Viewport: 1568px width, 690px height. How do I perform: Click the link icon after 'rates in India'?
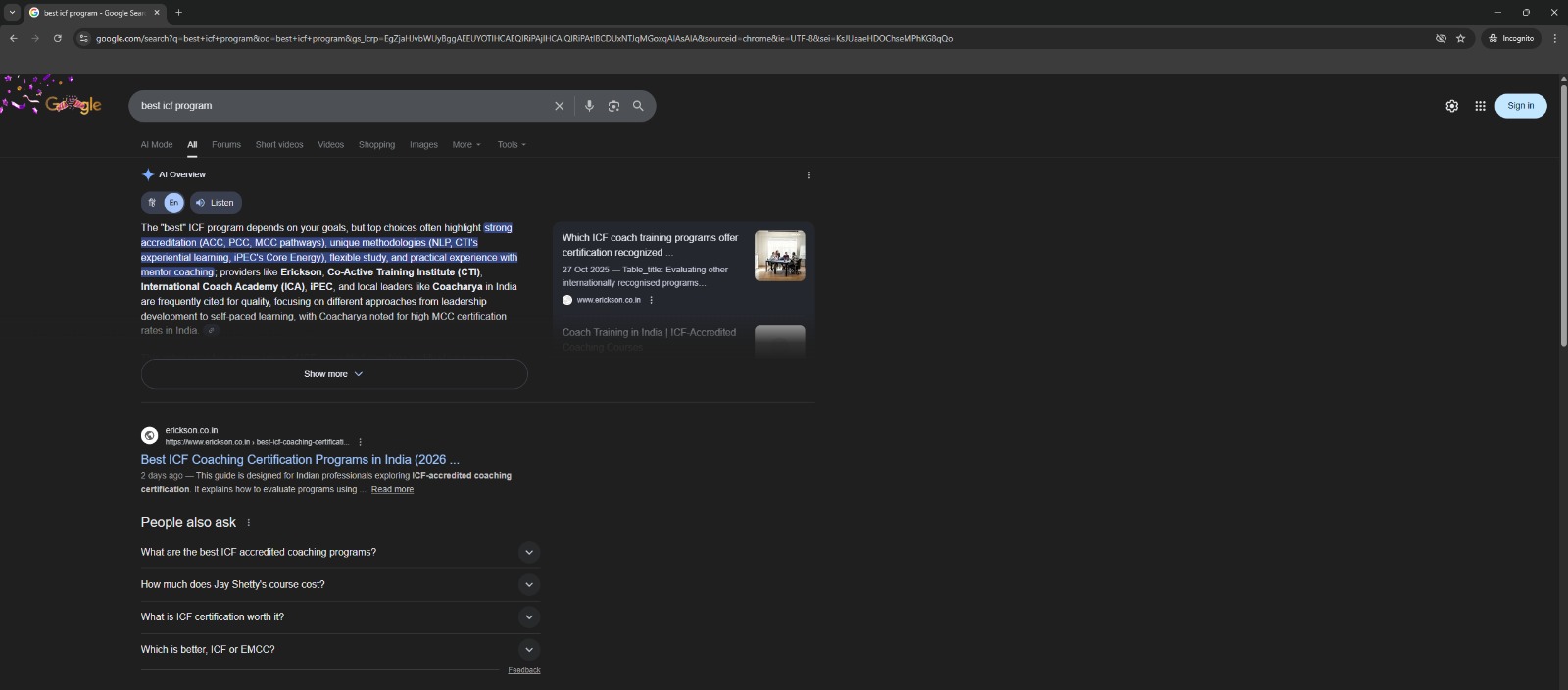pos(211,331)
